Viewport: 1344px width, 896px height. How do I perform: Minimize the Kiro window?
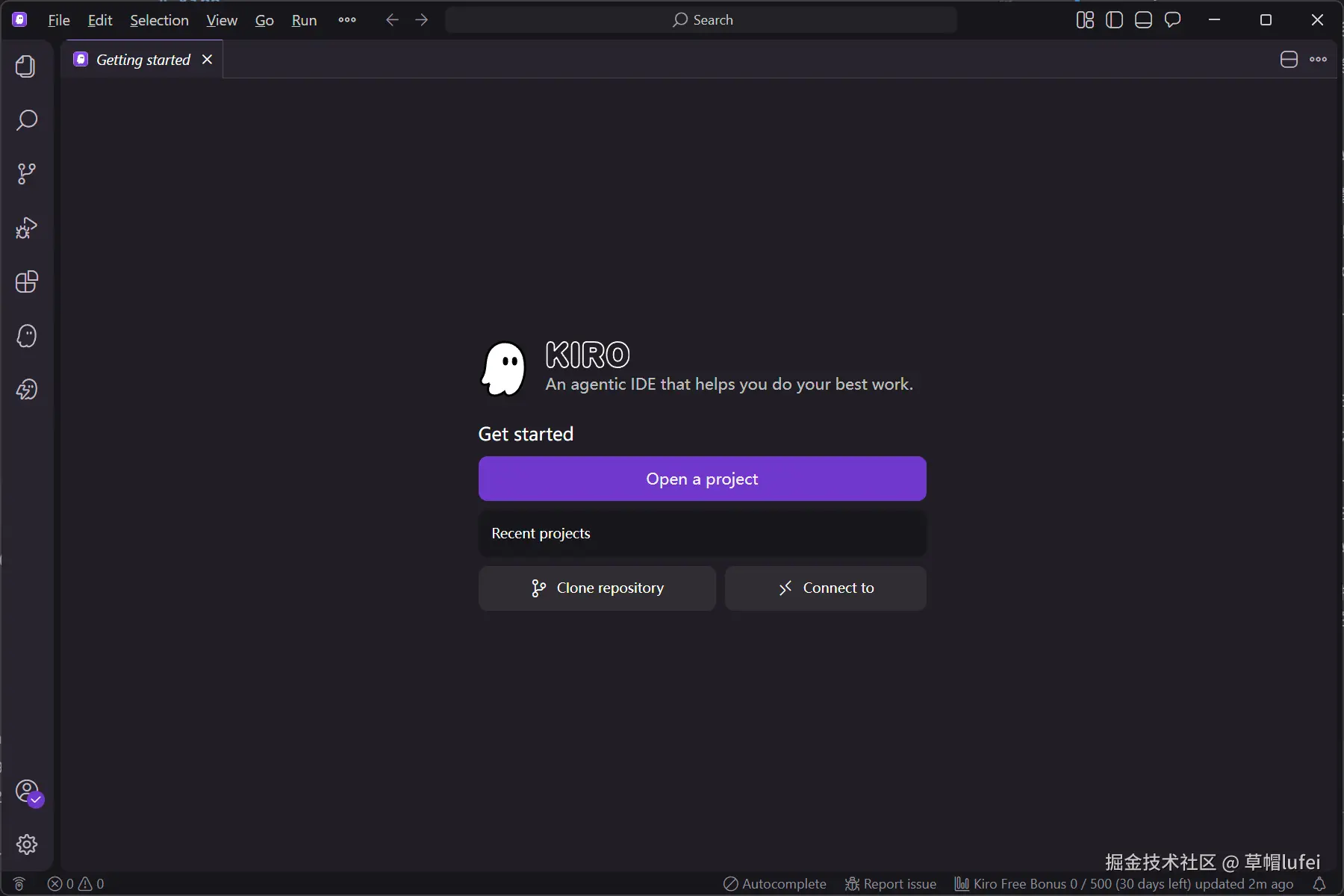point(1215,20)
